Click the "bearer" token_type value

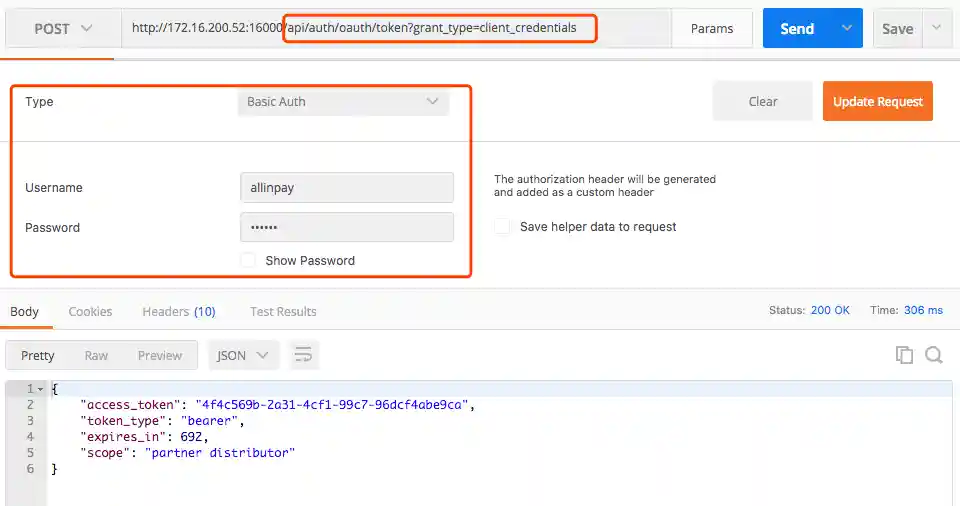click(x=209, y=421)
